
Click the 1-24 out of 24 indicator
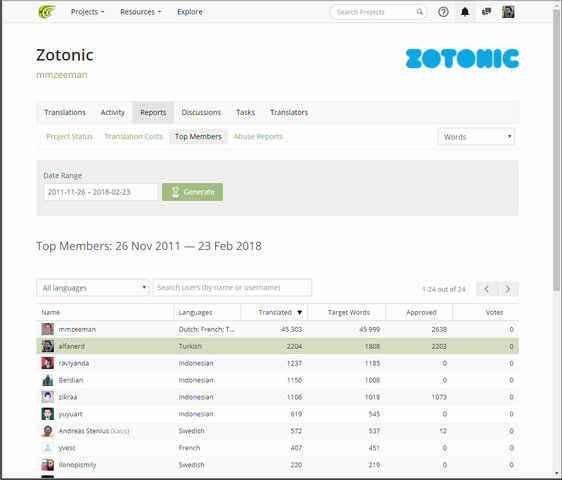[x=443, y=289]
